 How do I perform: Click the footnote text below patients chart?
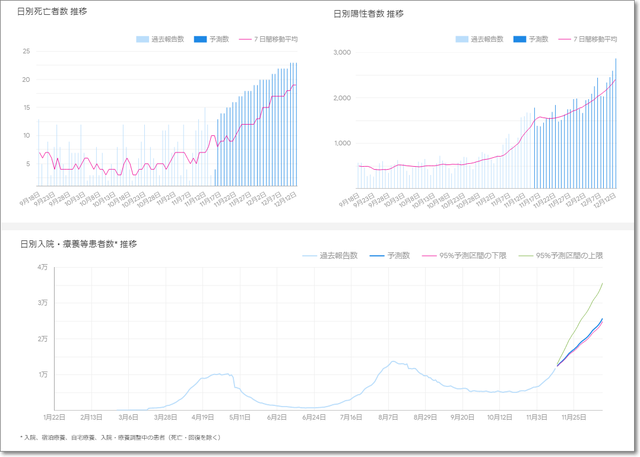tap(119, 437)
